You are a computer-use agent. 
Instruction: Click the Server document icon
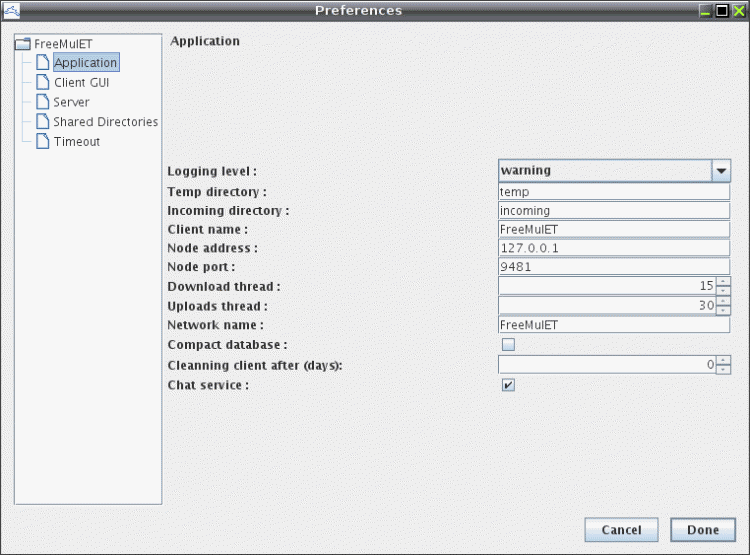click(x=43, y=101)
